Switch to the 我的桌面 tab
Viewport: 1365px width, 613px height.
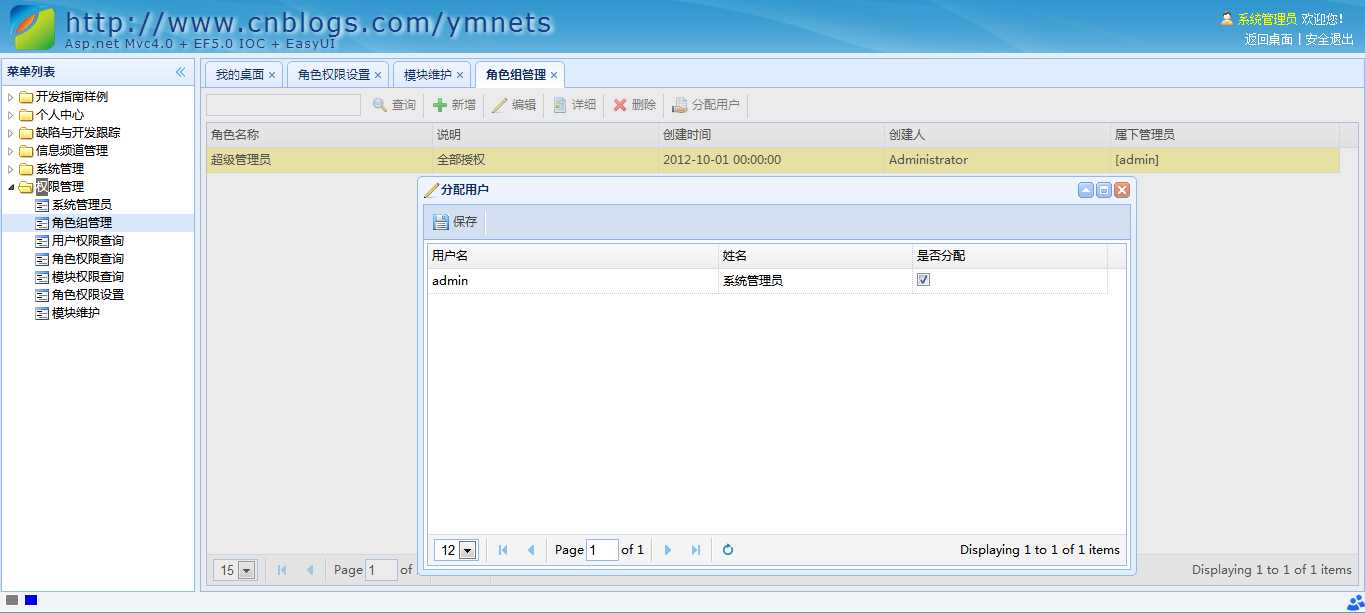(237, 73)
